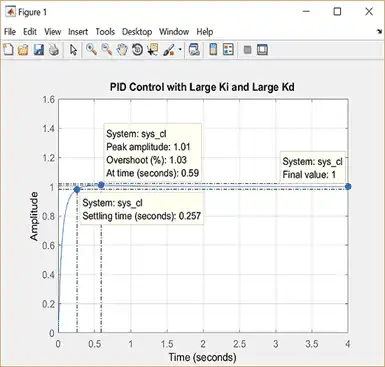
Task: Open the Edit menu
Action: point(30,32)
